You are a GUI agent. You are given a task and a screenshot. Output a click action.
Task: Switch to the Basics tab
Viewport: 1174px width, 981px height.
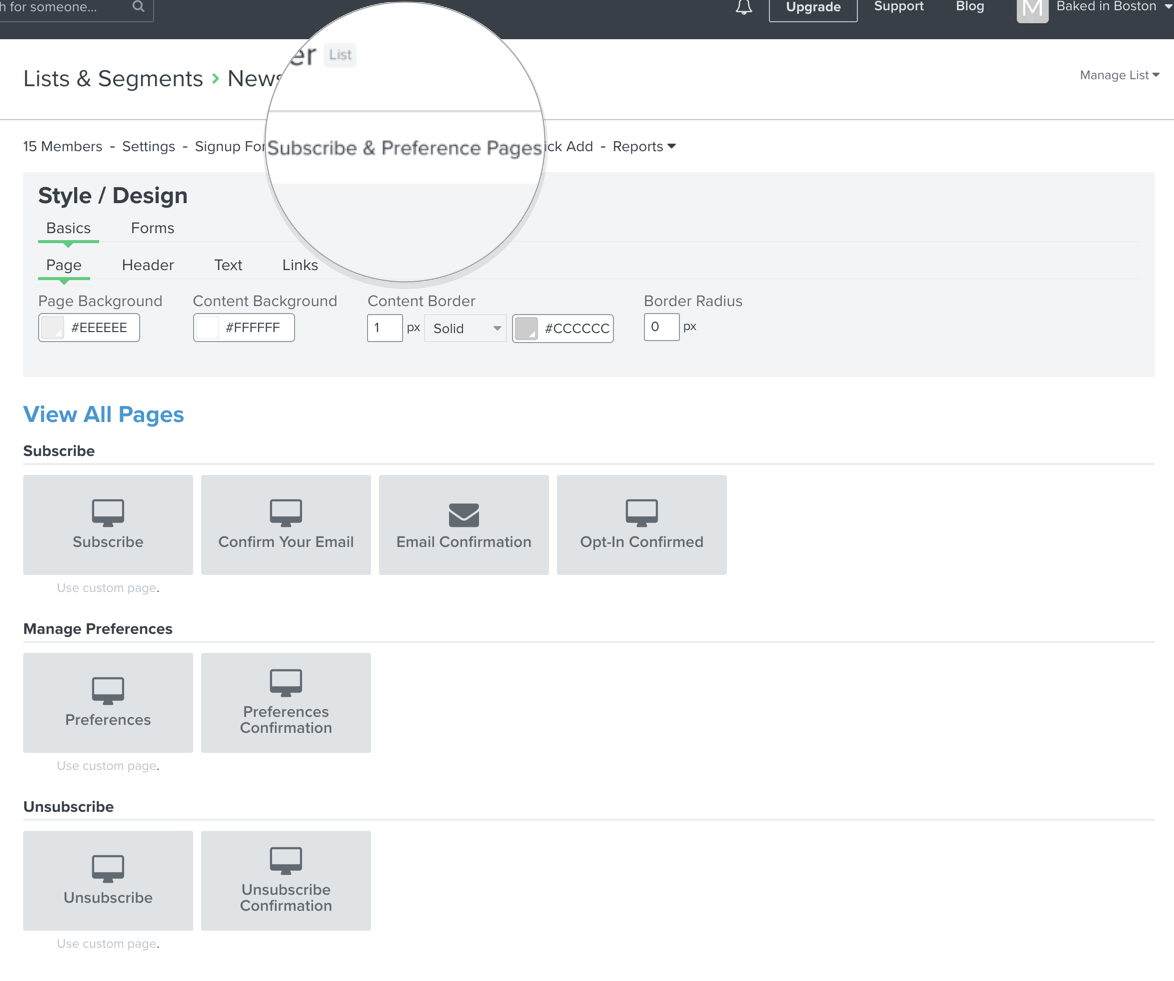tap(68, 228)
